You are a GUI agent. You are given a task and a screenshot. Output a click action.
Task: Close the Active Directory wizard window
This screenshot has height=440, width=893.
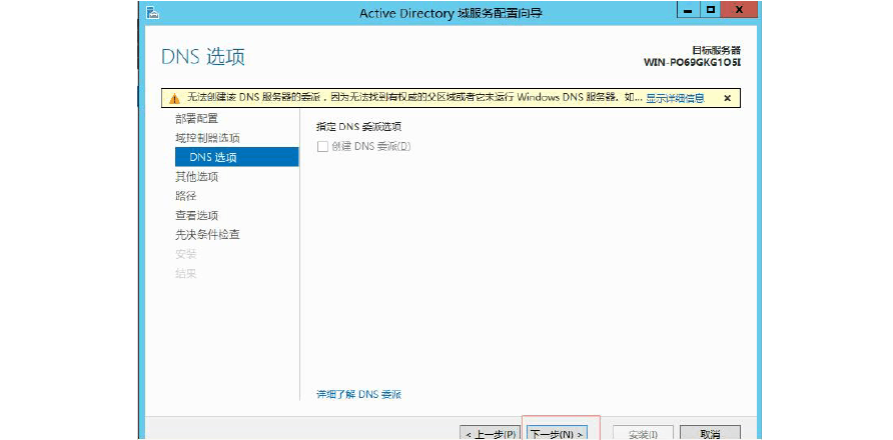point(739,10)
